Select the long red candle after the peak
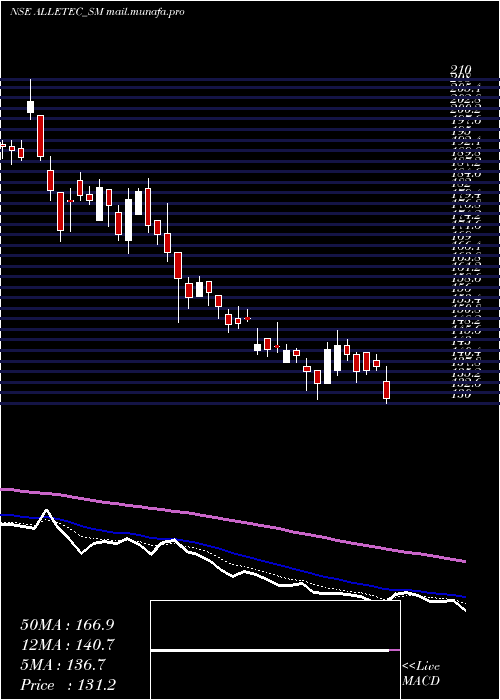The height and width of the screenshot is (700, 500). (x=41, y=135)
